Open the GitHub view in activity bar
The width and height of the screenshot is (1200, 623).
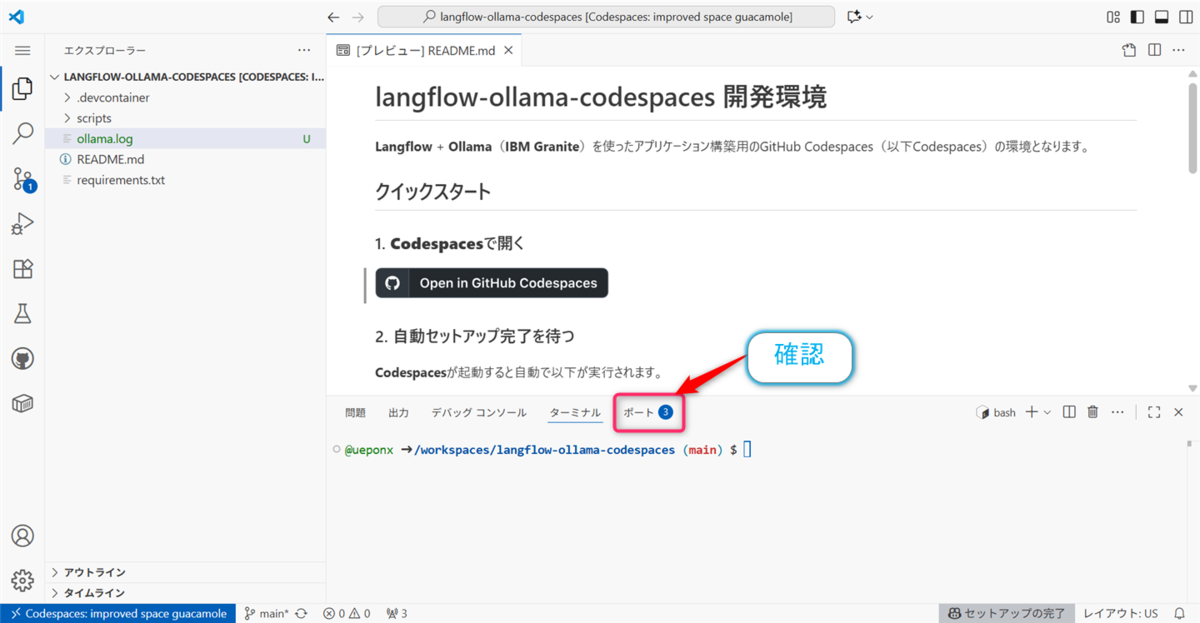pos(22,358)
